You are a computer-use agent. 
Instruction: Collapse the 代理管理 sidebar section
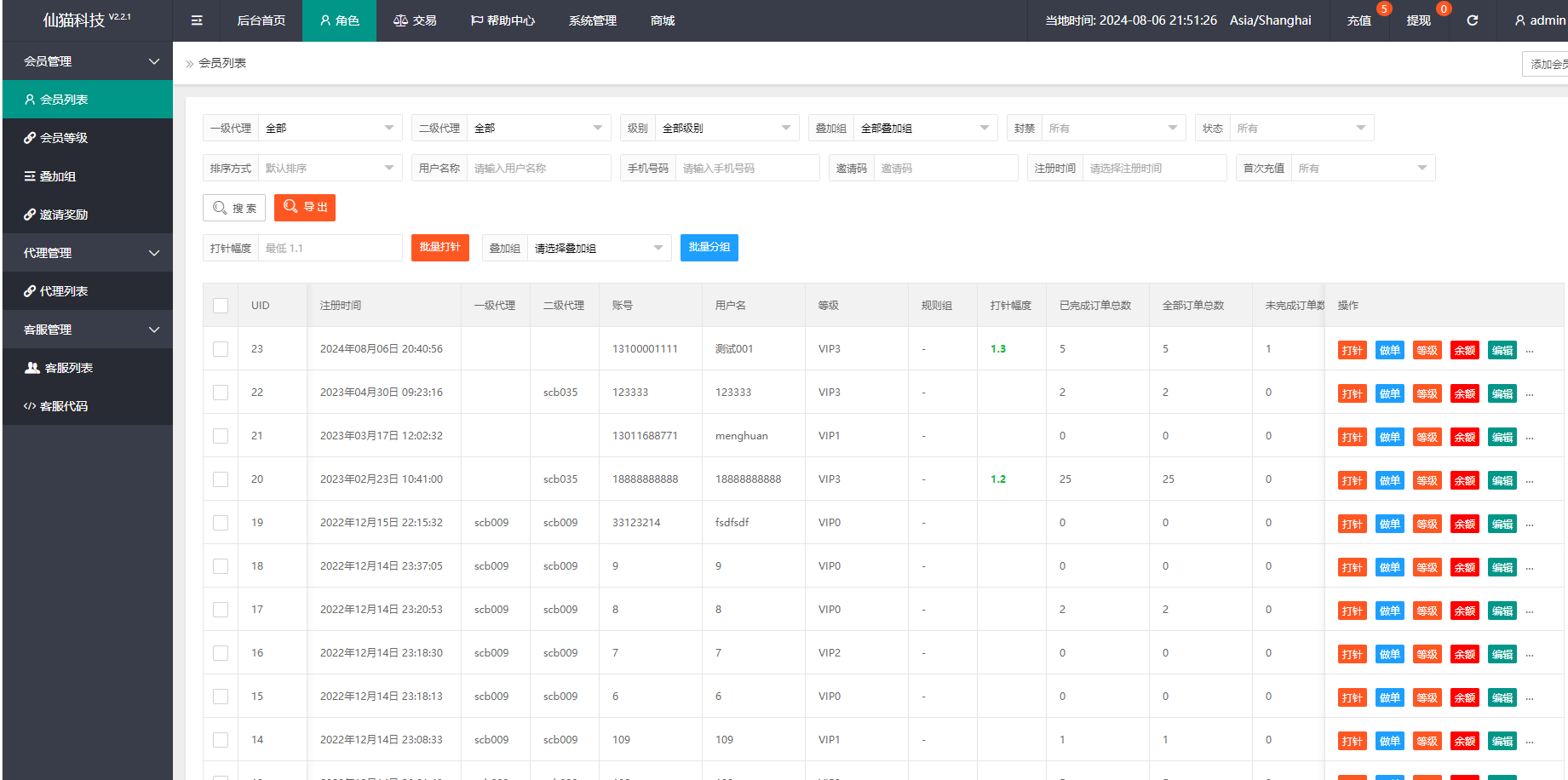point(88,253)
